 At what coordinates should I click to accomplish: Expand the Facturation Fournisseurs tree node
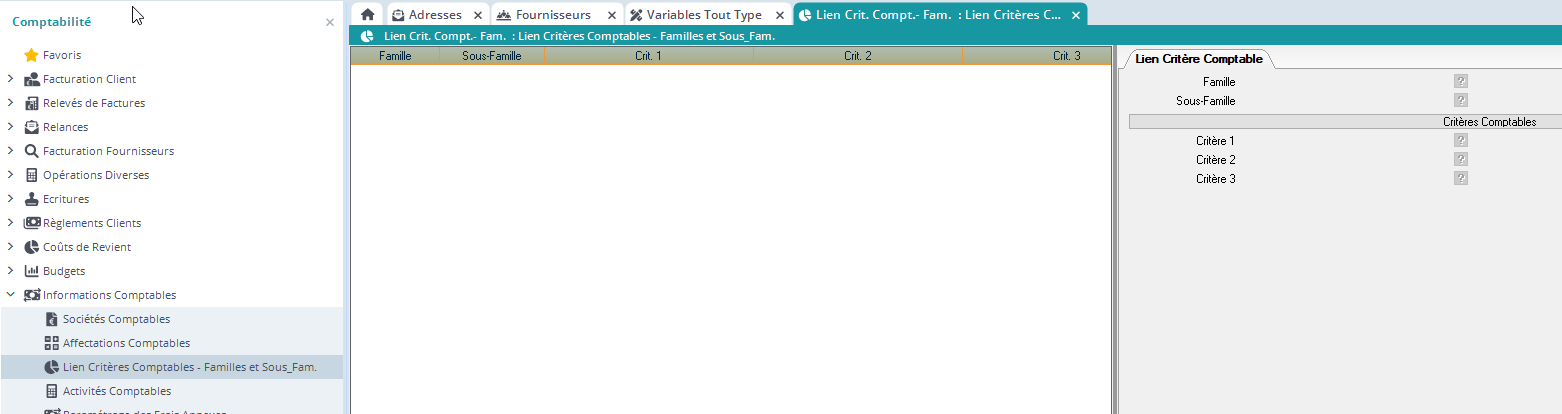click(x=10, y=151)
